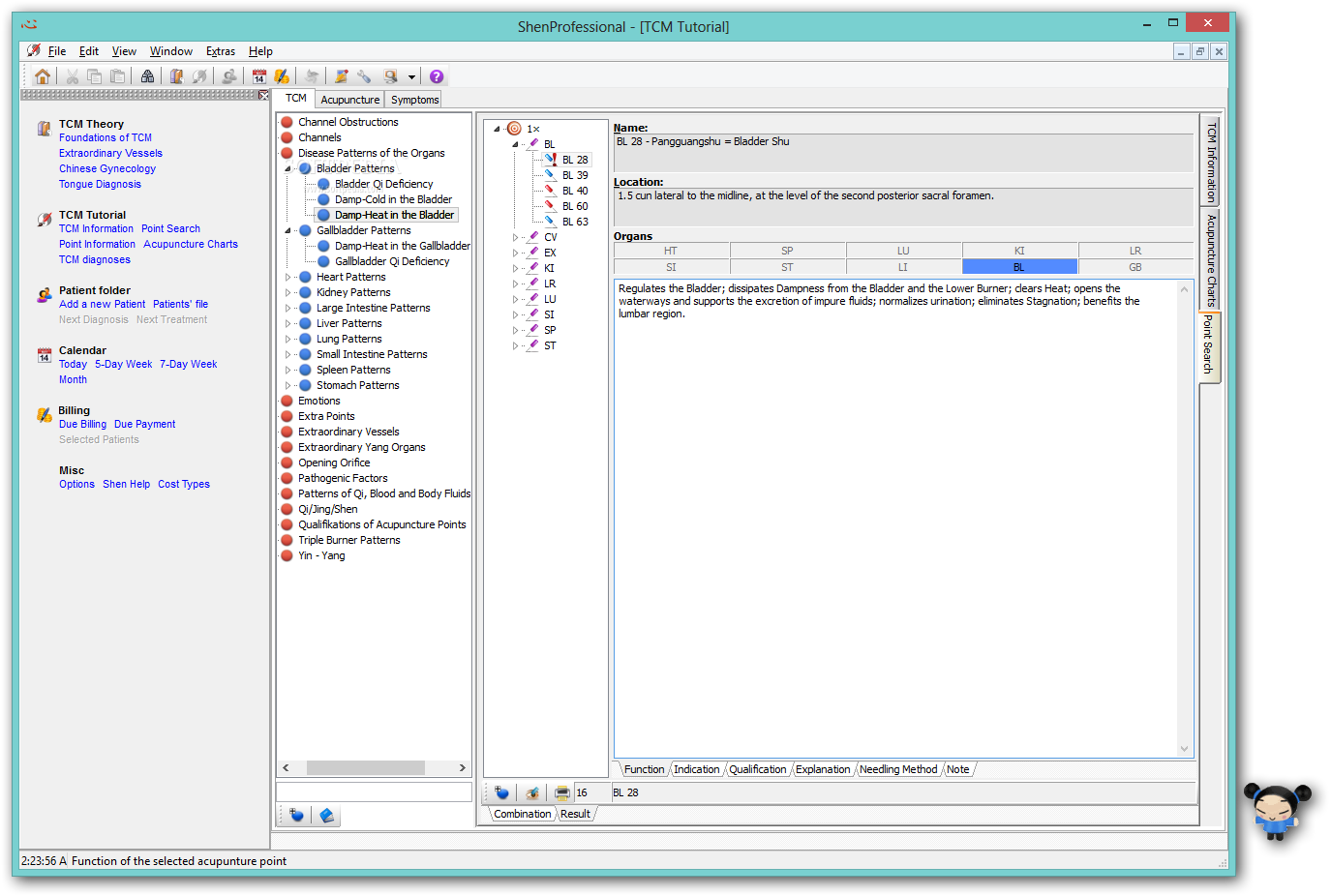Open the Acupuncture Charts vertical side tab
1331x896 pixels.
click(1210, 259)
